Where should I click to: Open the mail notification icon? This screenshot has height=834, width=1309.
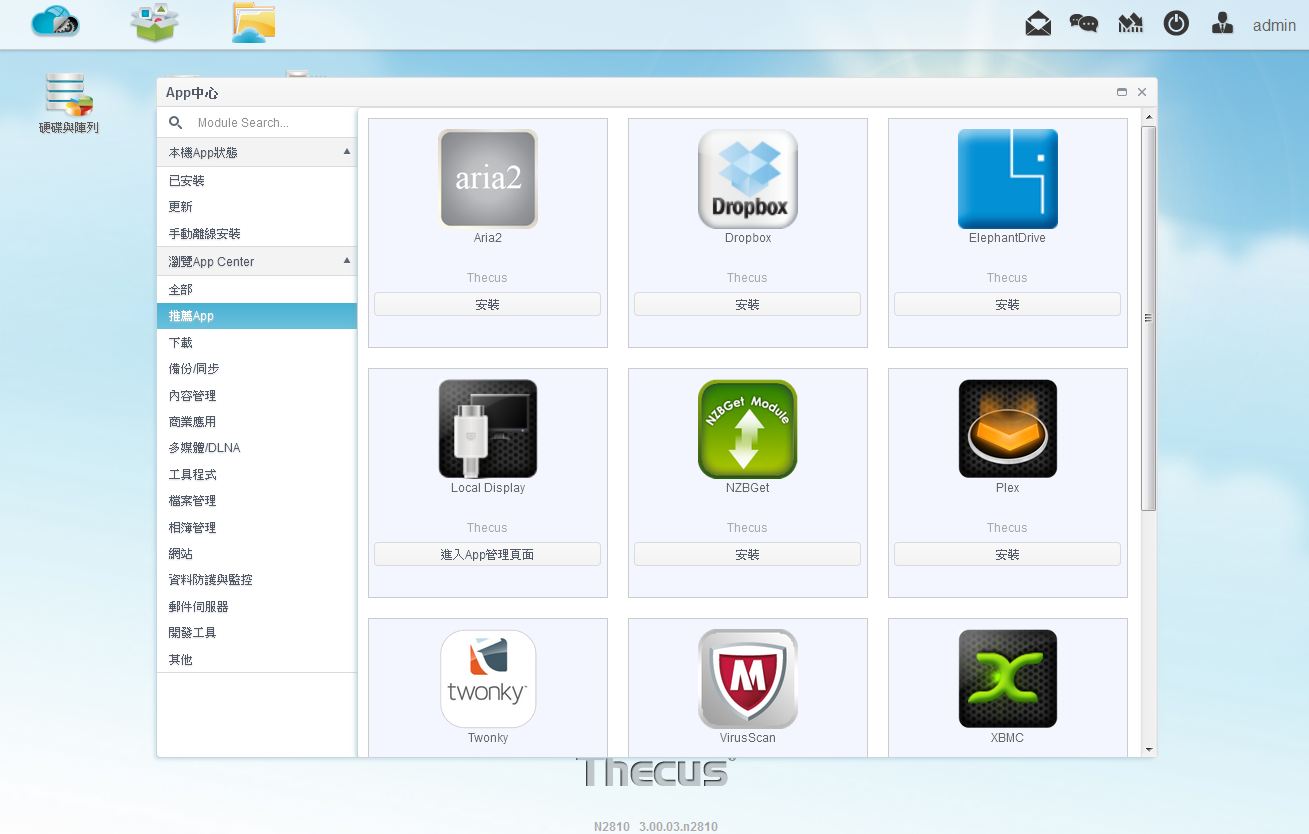1038,23
